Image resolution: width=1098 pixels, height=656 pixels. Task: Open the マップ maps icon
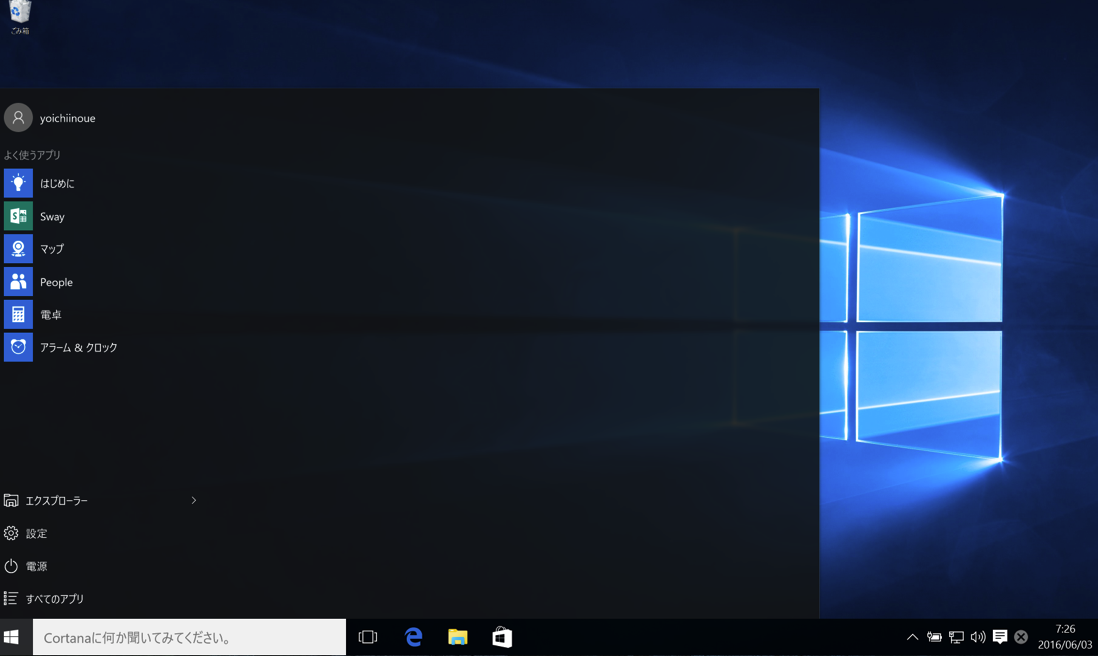pyautogui.click(x=18, y=249)
